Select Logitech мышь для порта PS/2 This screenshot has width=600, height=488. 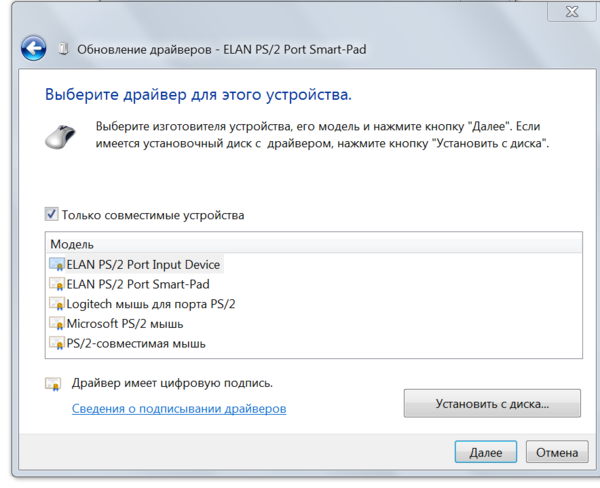[x=151, y=304]
